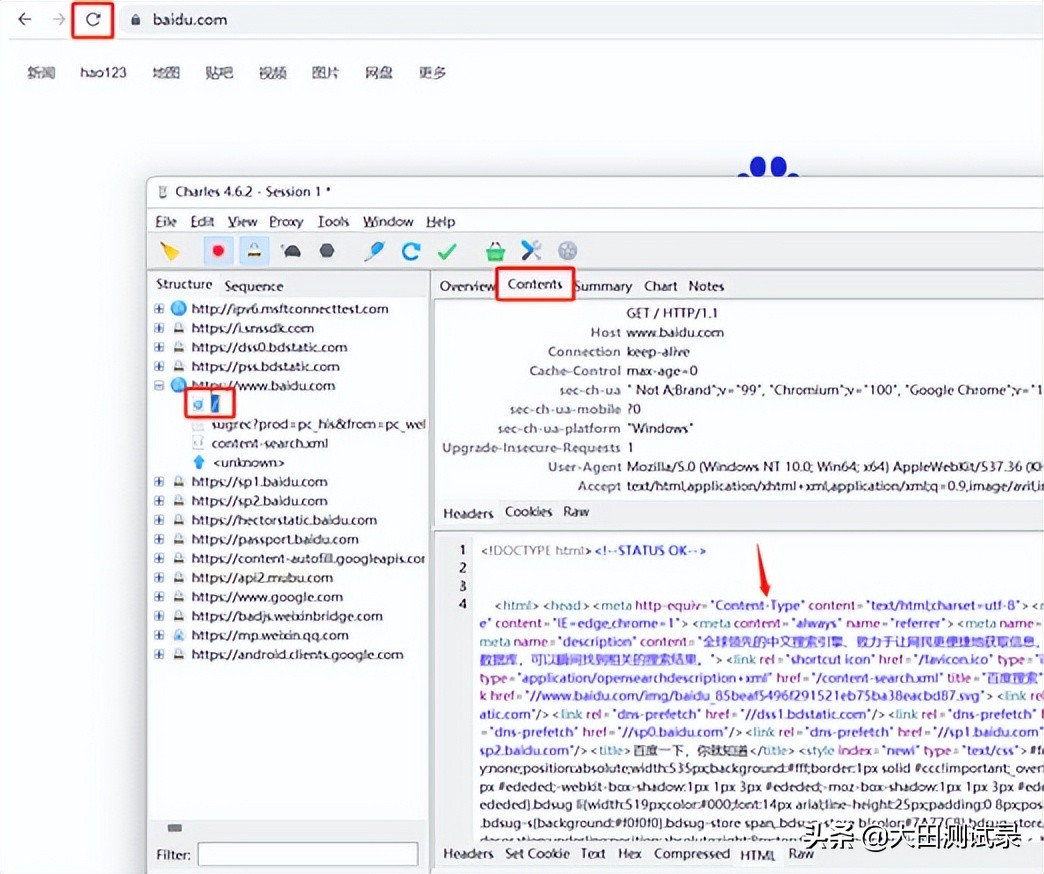1044x874 pixels.
Task: Show the request Cookies tab
Action: click(528, 511)
